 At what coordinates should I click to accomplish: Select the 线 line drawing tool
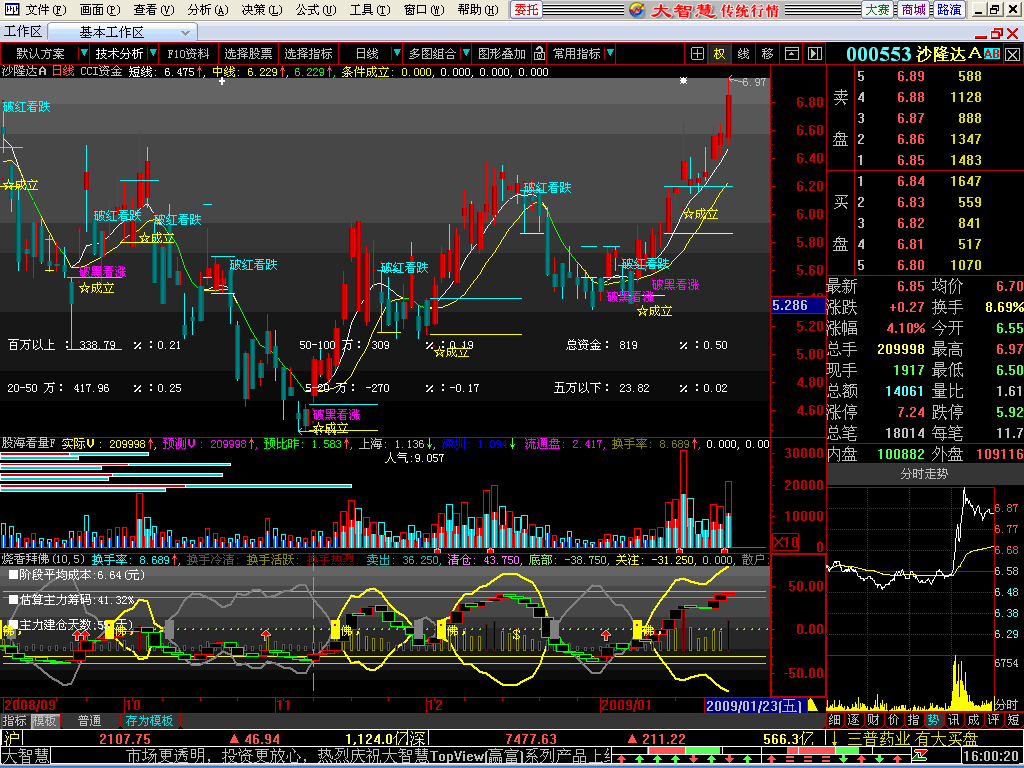pos(743,54)
